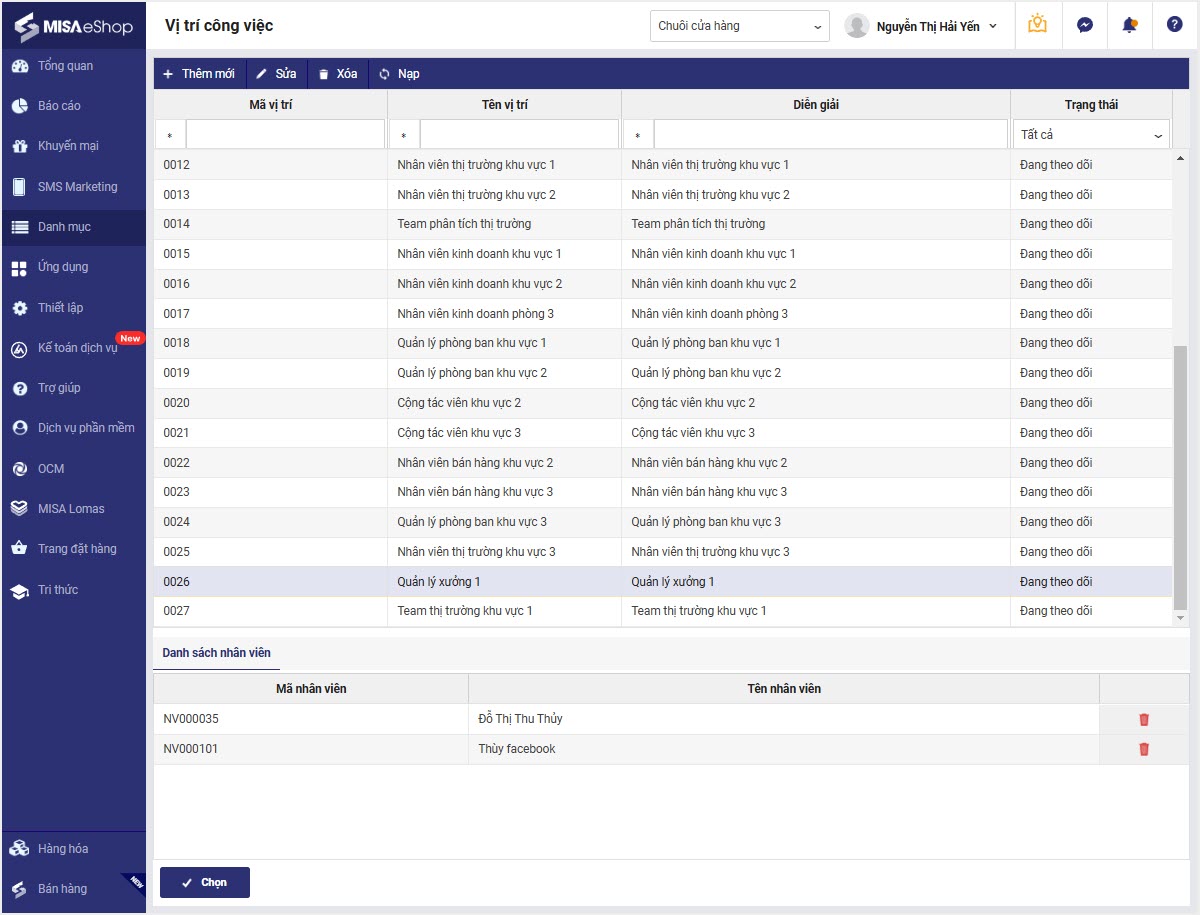Open Thiết lập gear icon
The height and width of the screenshot is (915, 1200).
tap(19, 308)
